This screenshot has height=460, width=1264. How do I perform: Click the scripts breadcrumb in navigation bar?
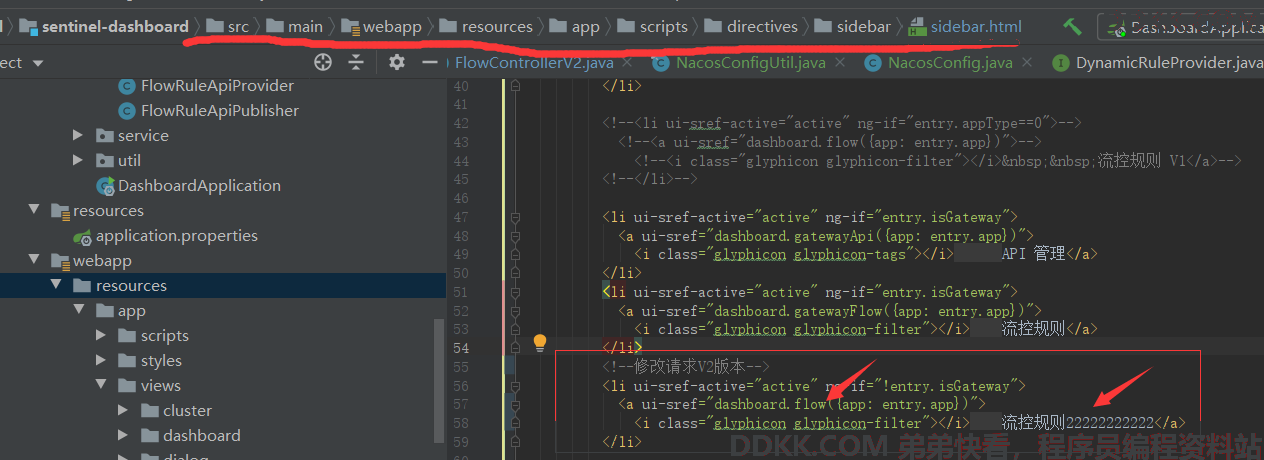tap(664, 27)
